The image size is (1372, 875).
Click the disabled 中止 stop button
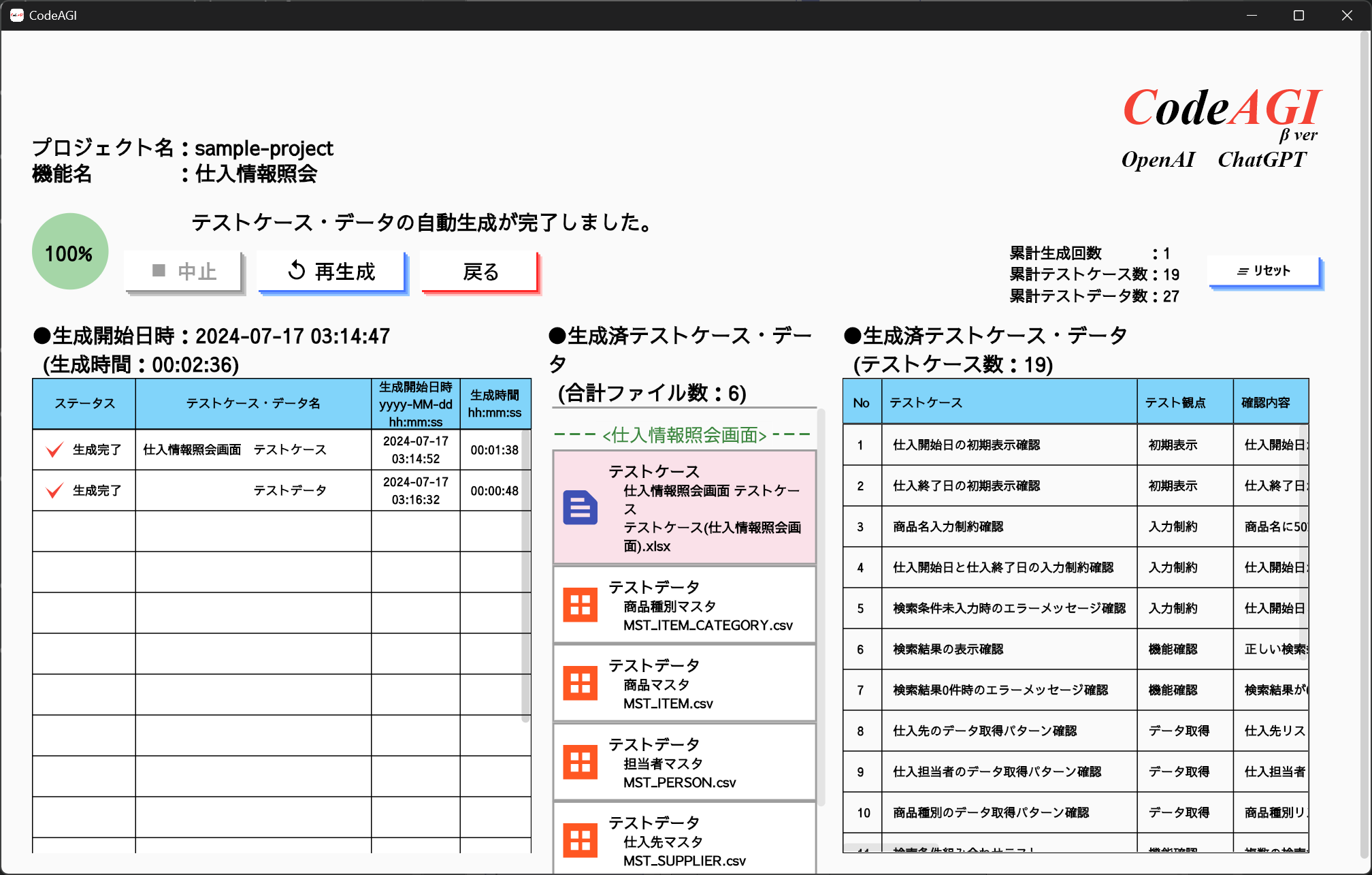[184, 272]
